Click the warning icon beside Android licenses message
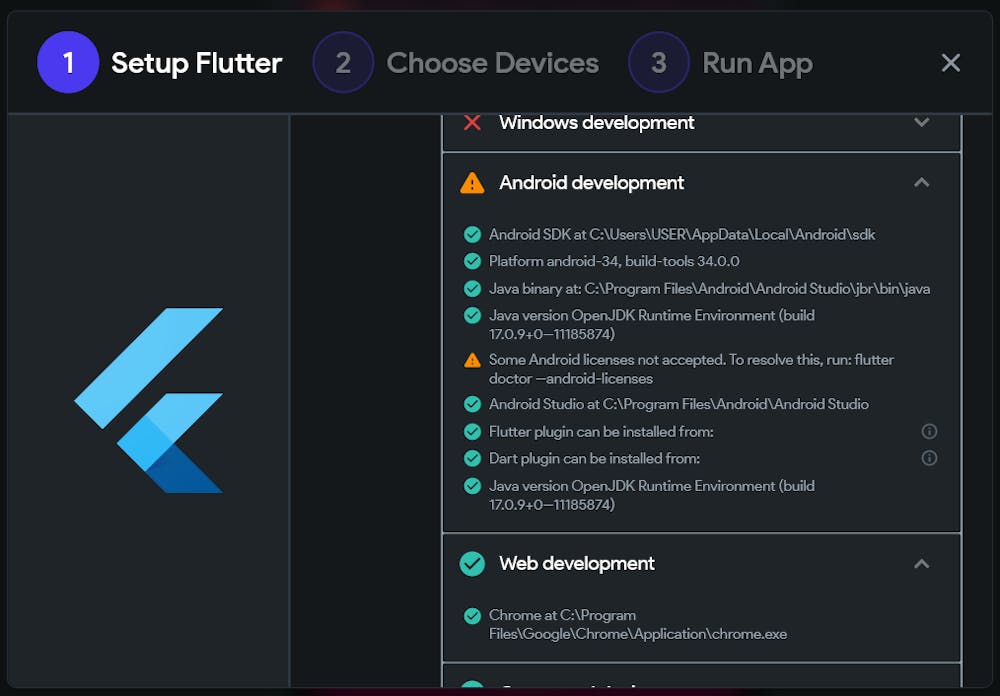 pyautogui.click(x=472, y=360)
